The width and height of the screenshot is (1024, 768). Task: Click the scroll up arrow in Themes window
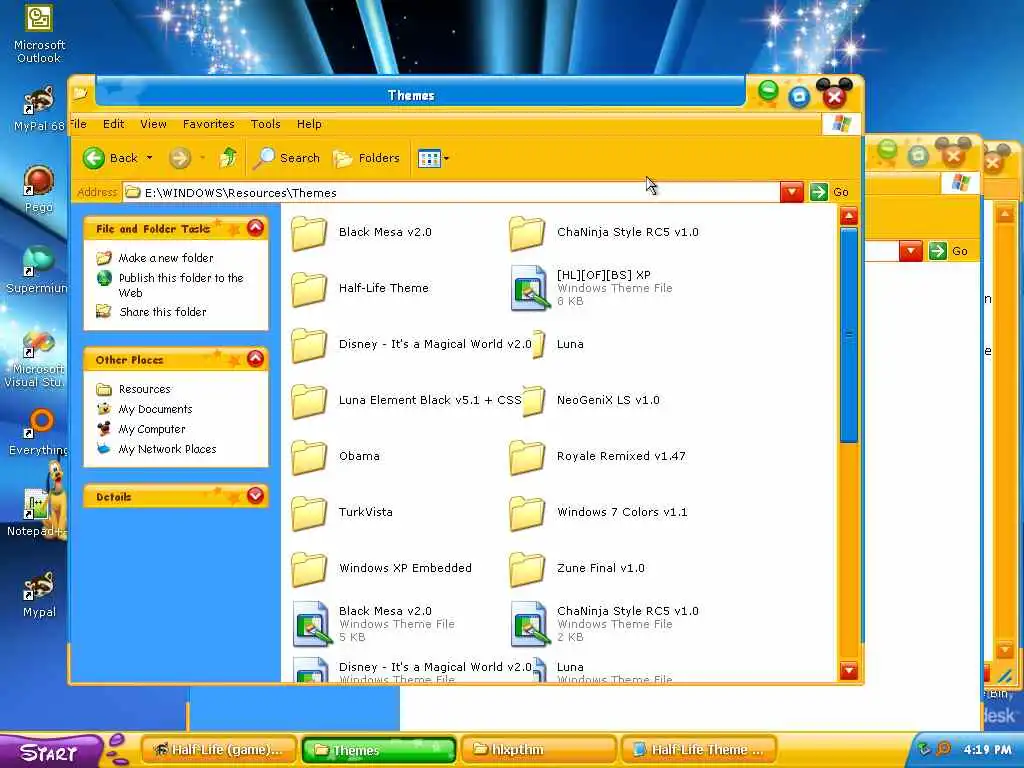848,216
